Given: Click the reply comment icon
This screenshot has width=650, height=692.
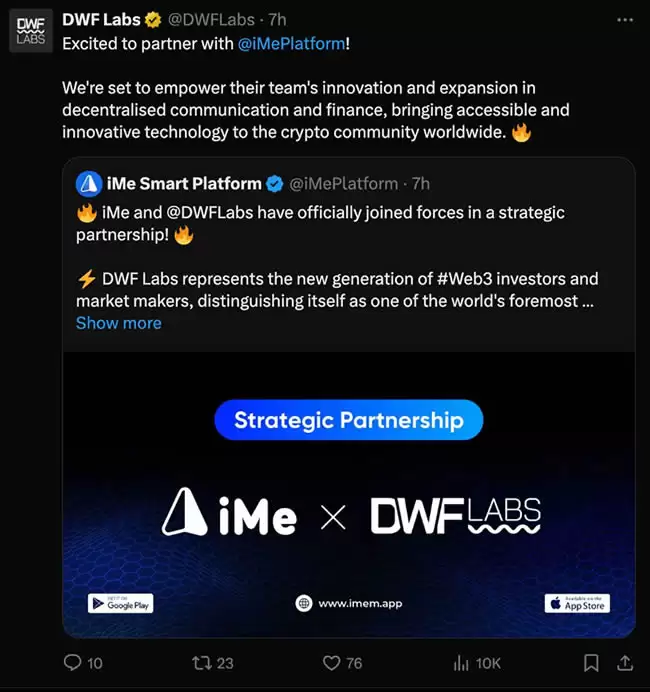Looking at the screenshot, I should click(x=72, y=662).
